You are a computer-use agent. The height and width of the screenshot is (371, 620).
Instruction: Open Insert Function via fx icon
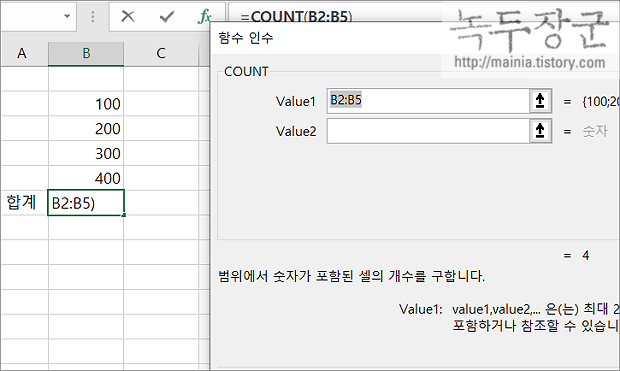click(x=204, y=16)
